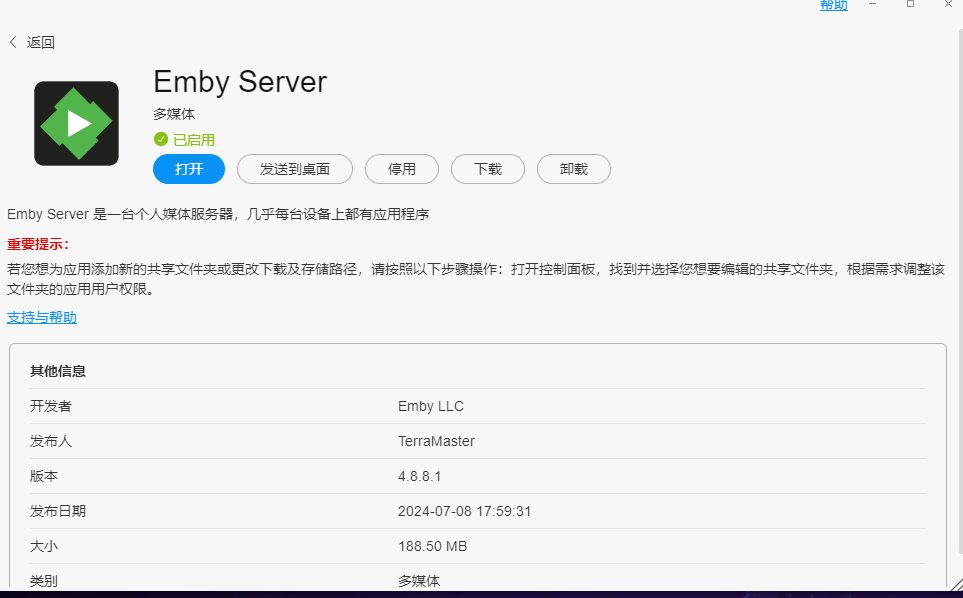Click the 已启用 status text
The width and height of the screenshot is (963, 598).
[x=193, y=140]
